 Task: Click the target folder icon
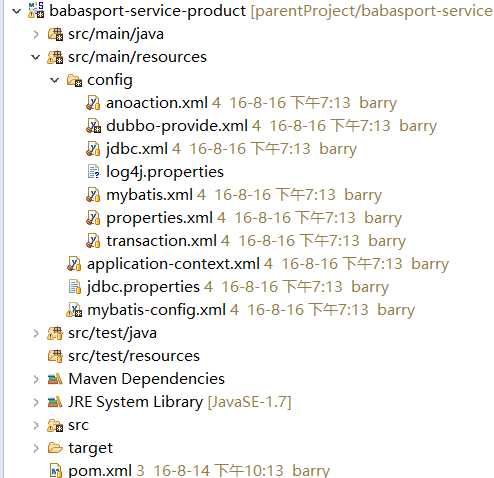(x=55, y=448)
